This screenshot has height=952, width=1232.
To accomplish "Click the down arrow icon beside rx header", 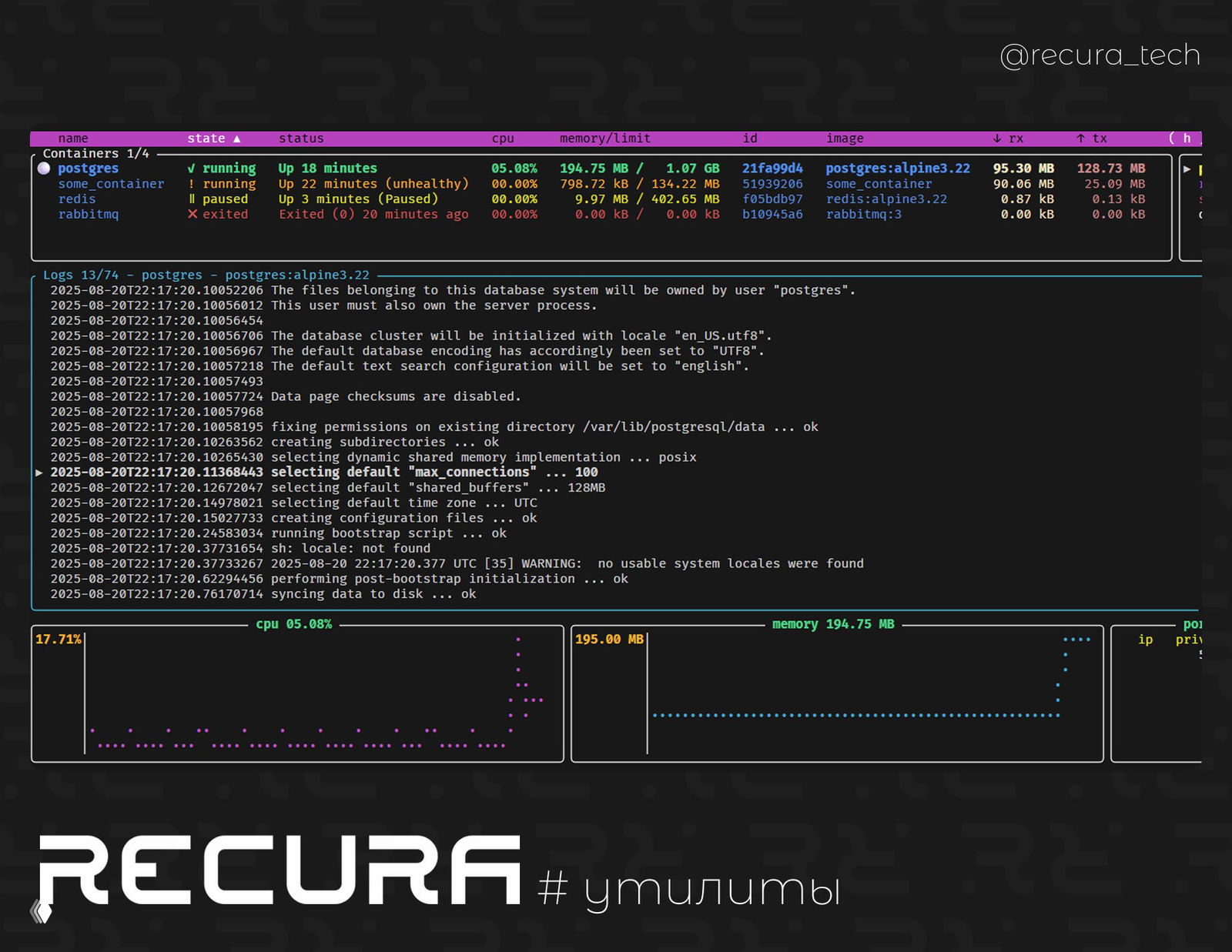I will coord(997,139).
